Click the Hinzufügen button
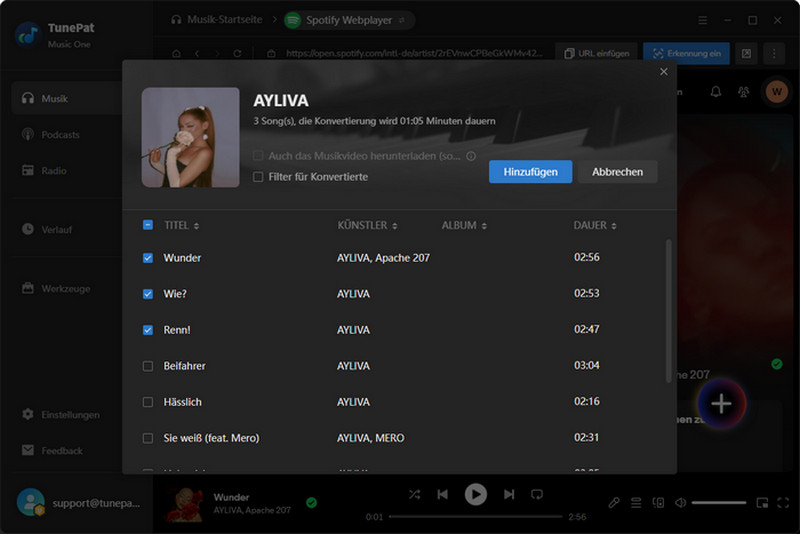800x534 pixels. pyautogui.click(x=530, y=172)
